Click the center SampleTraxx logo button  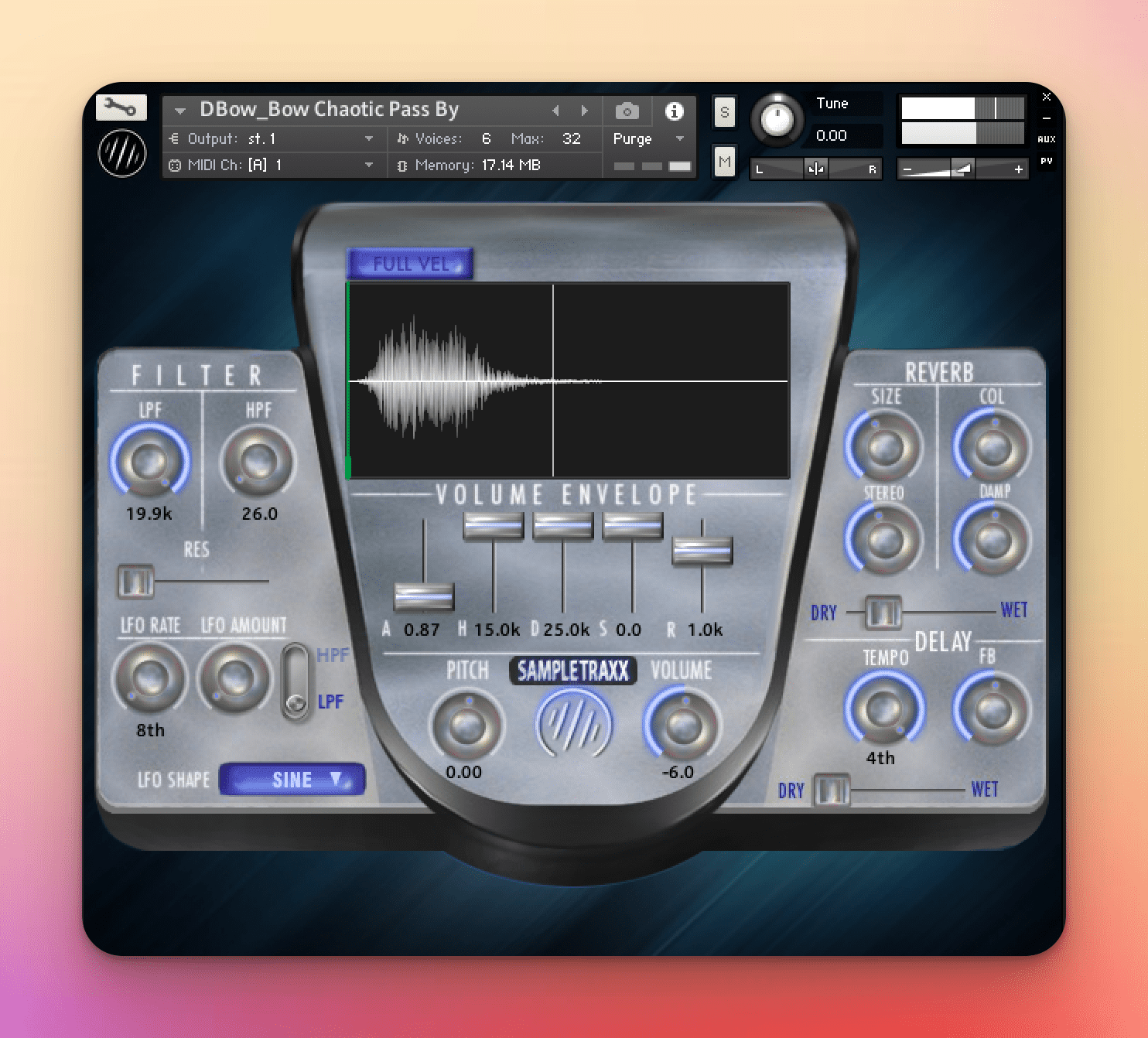(x=574, y=725)
